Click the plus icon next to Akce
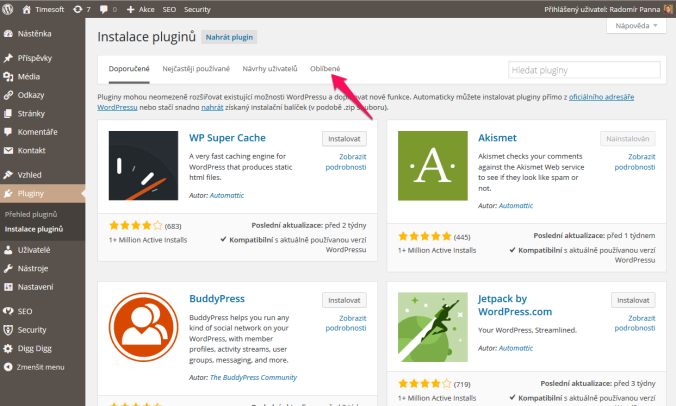 point(131,9)
